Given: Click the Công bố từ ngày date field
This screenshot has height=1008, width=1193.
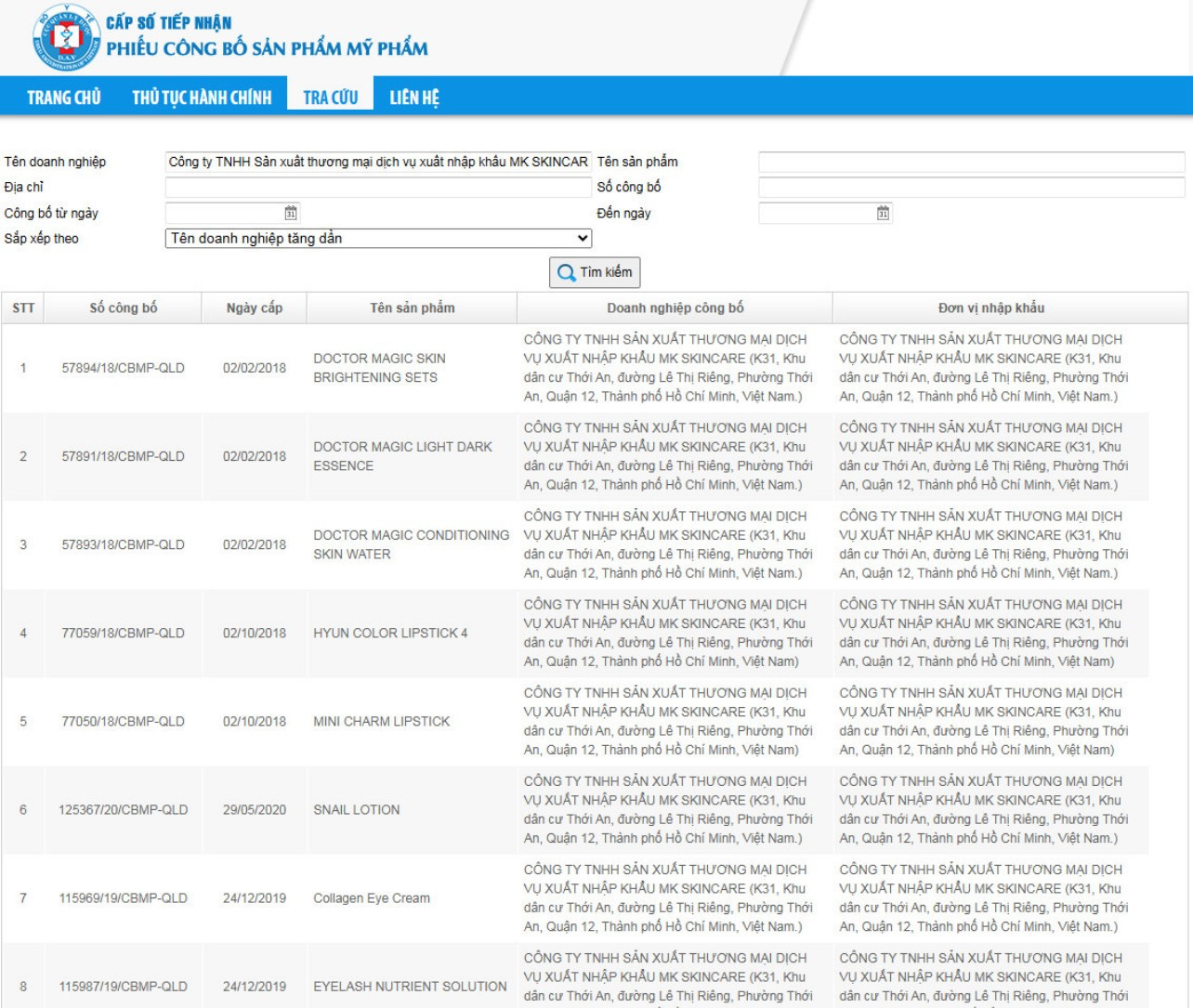Looking at the screenshot, I should coord(223,213).
